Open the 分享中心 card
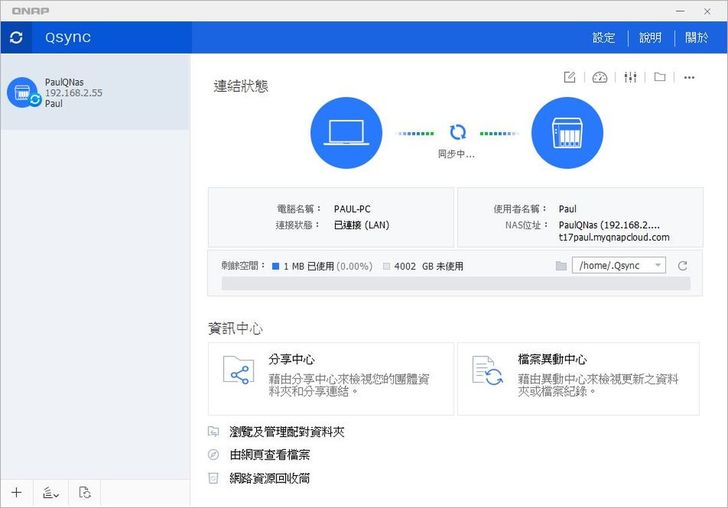This screenshot has width=728, height=508. pyautogui.click(x=330, y=378)
